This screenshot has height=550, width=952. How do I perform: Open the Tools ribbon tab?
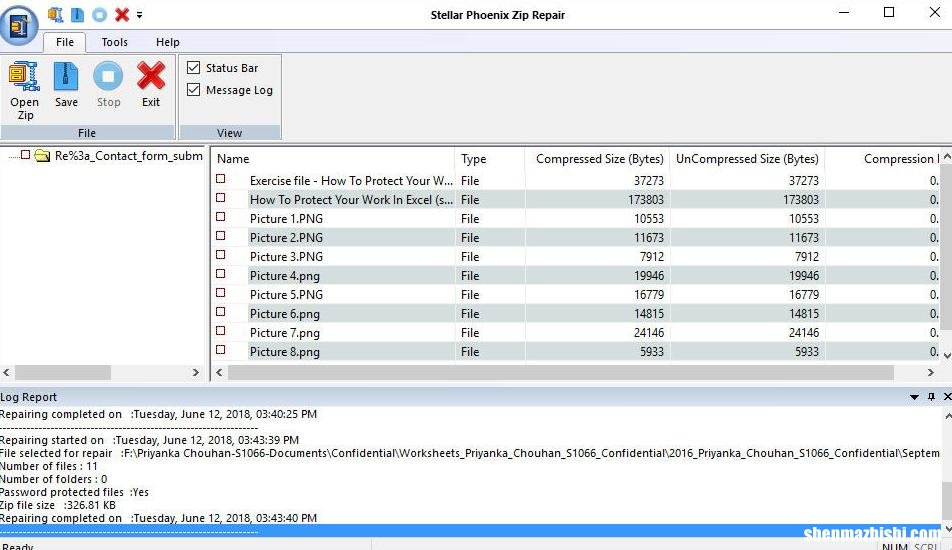click(114, 42)
